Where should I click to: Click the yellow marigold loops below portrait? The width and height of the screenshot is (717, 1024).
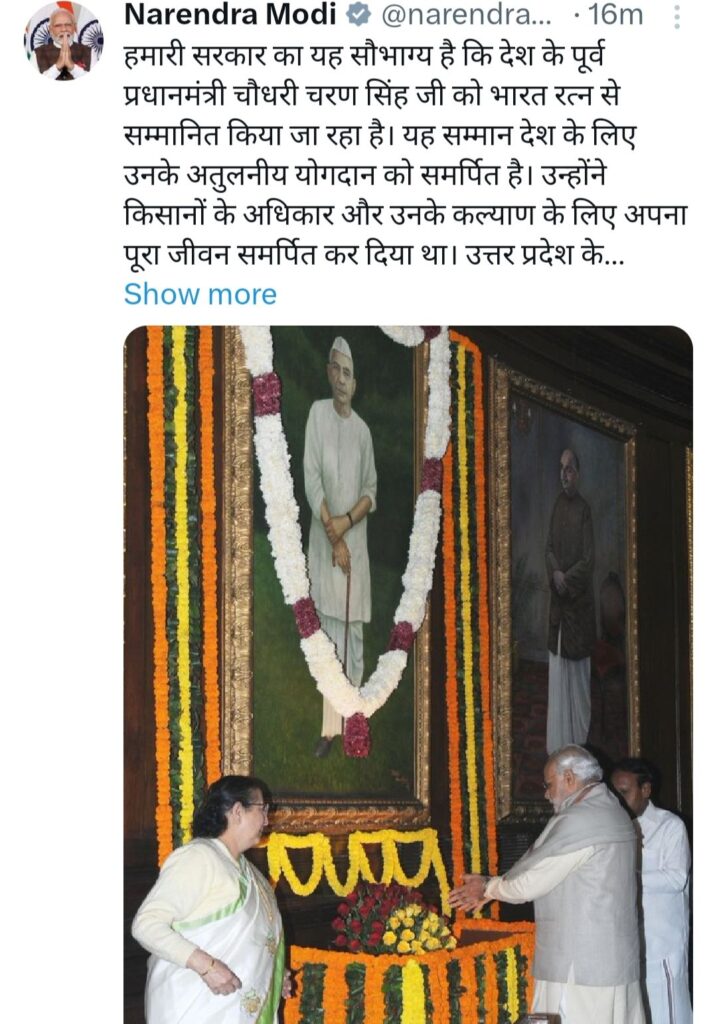[358, 861]
